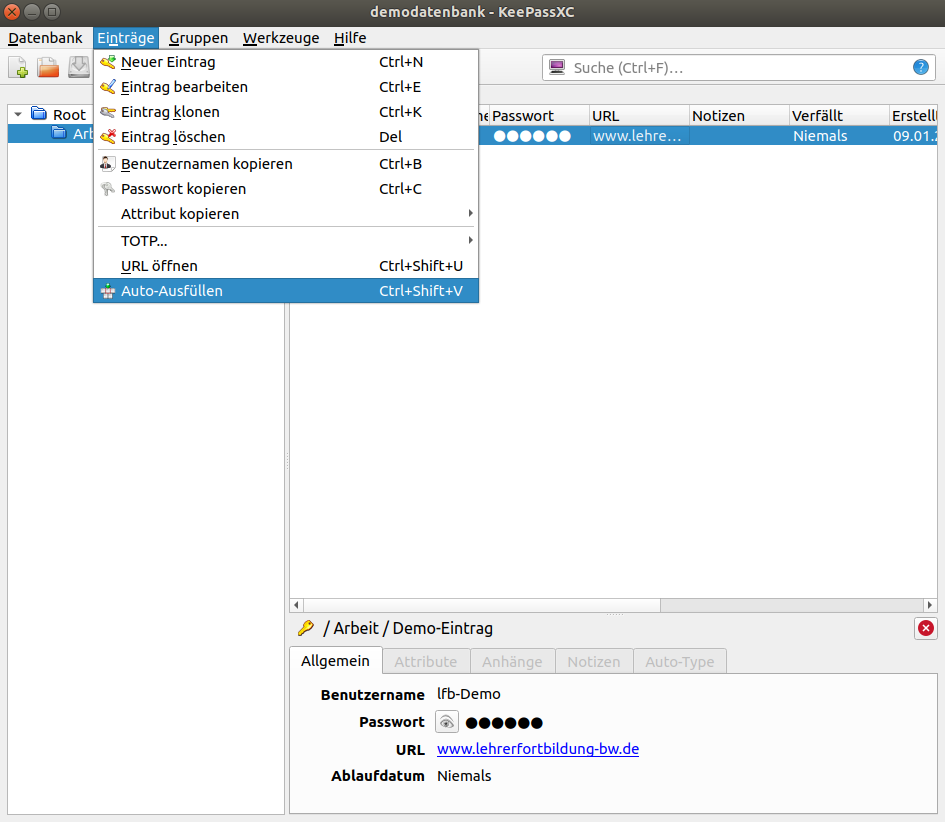This screenshot has height=822, width=945.
Task: Toggle password visibility with eye button
Action: tap(447, 722)
